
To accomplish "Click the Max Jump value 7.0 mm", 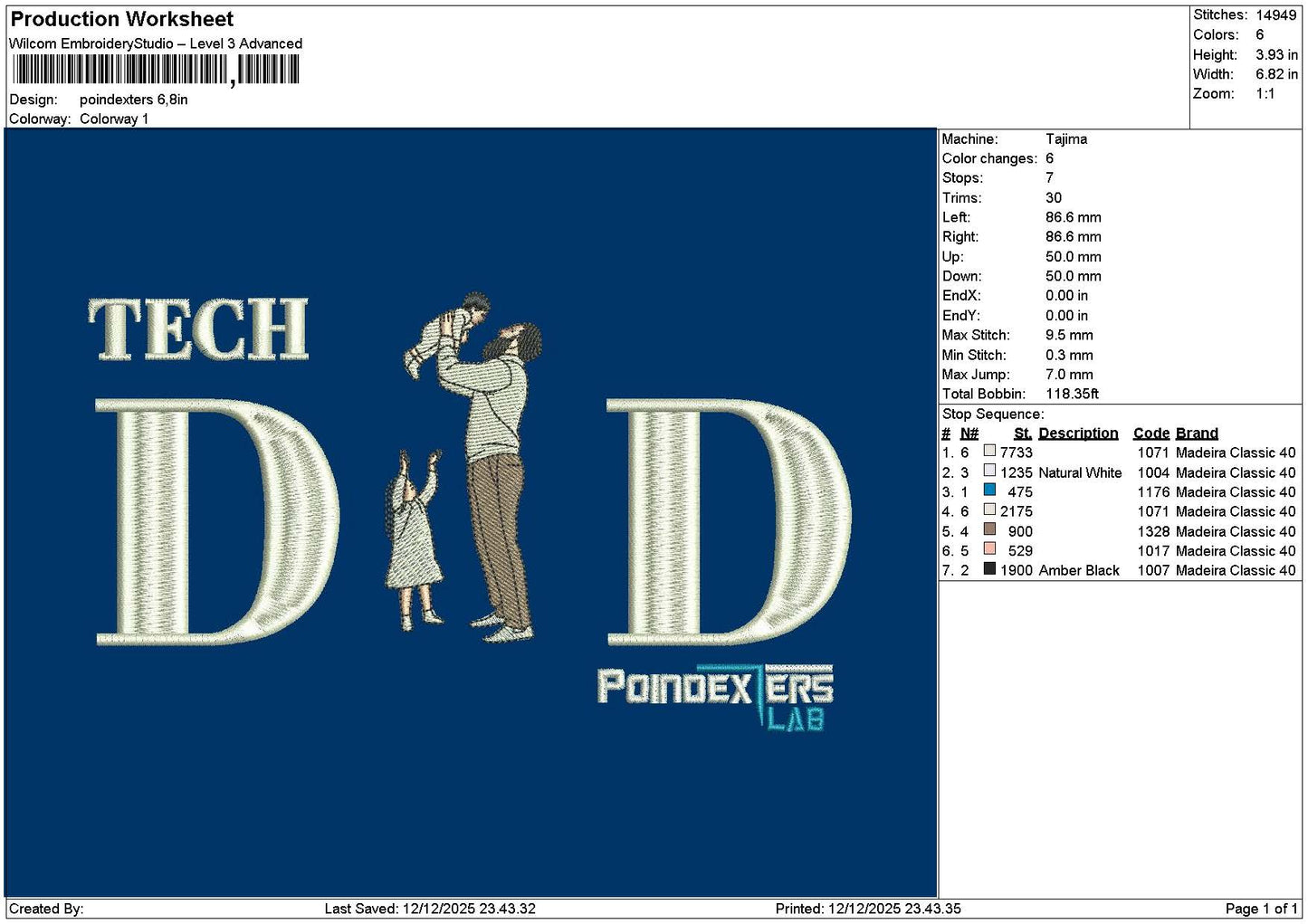I will point(1069,374).
